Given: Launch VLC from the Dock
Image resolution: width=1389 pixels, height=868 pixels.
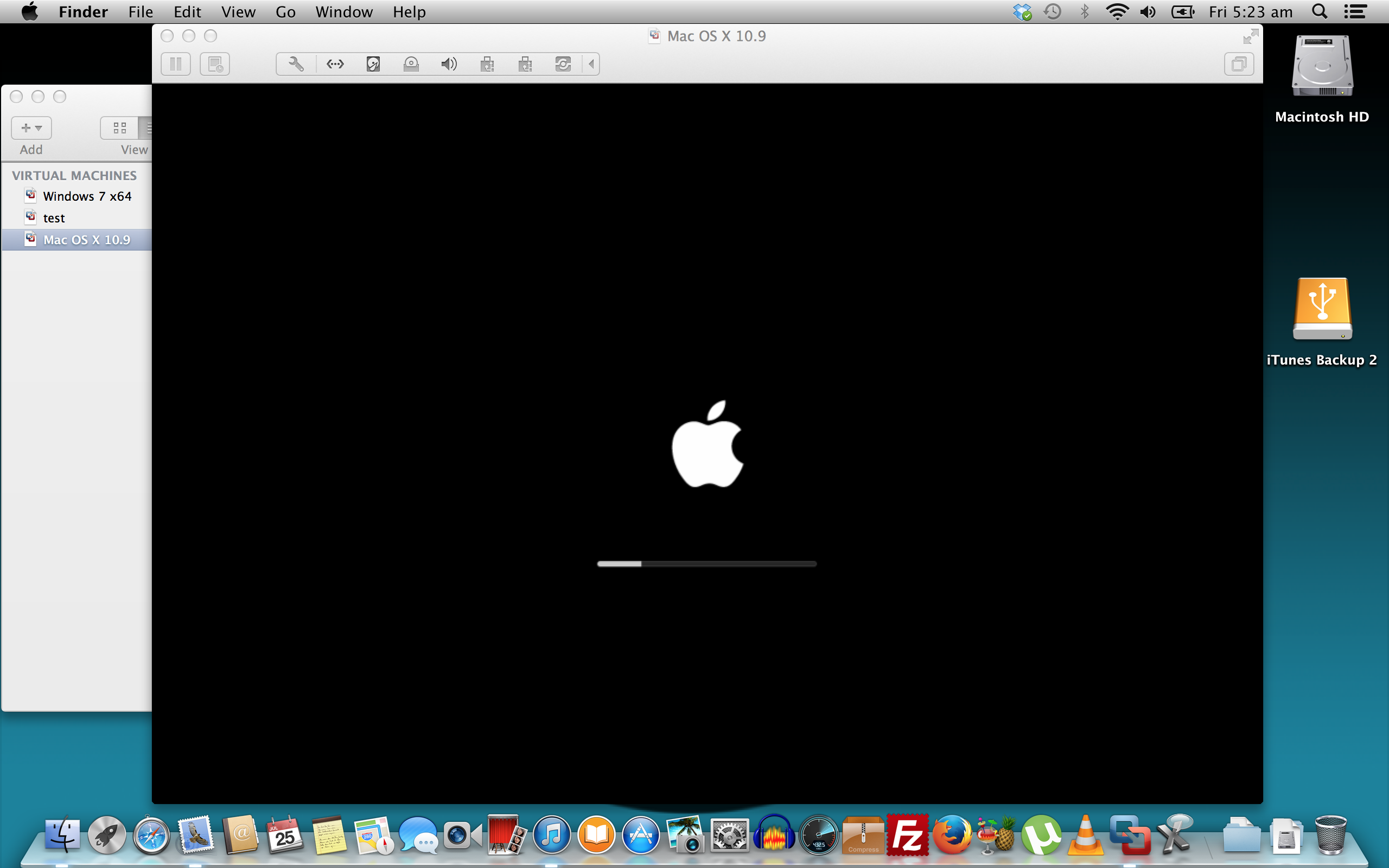Looking at the screenshot, I should [1085, 835].
